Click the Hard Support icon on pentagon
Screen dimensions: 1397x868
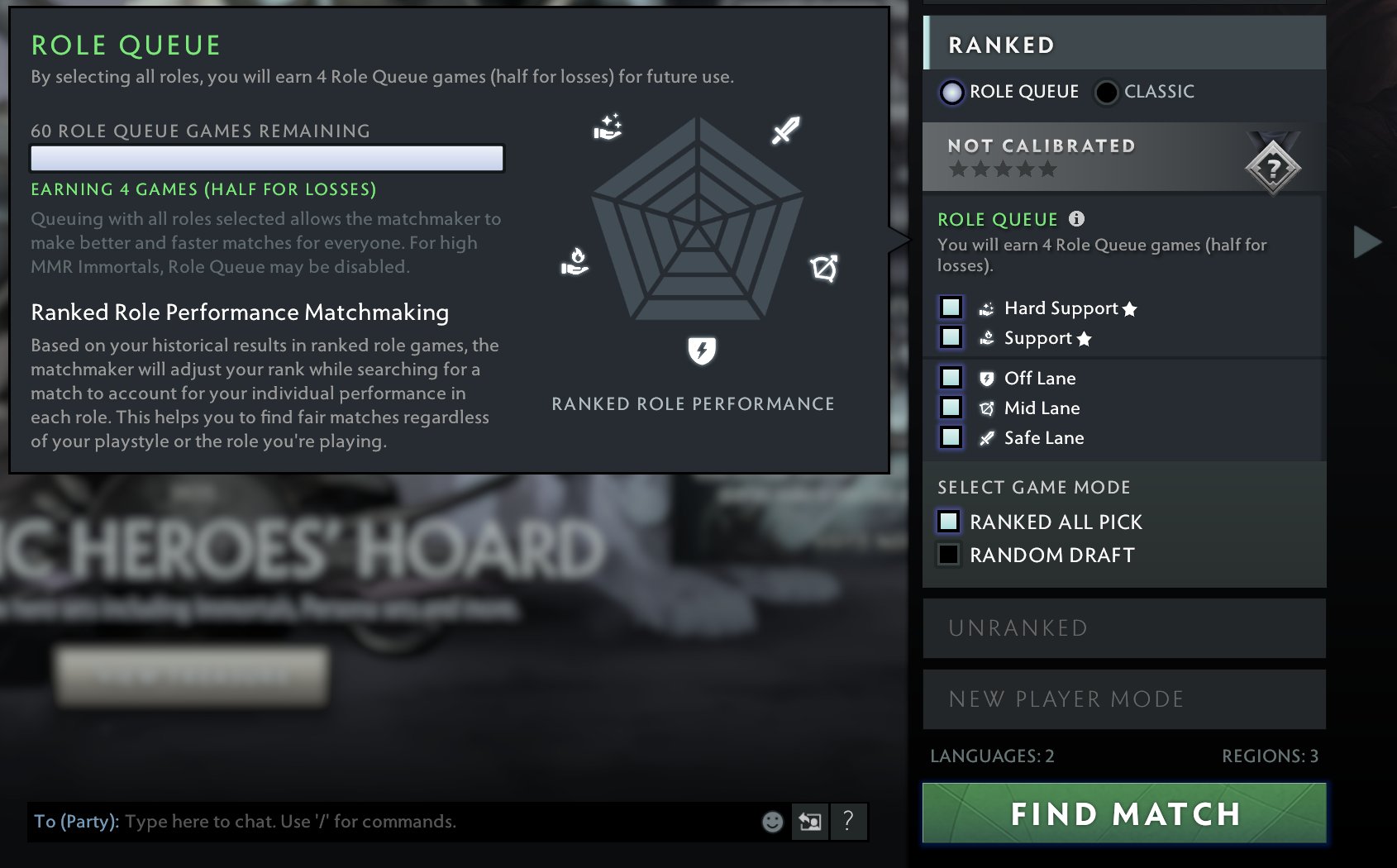coord(608,127)
